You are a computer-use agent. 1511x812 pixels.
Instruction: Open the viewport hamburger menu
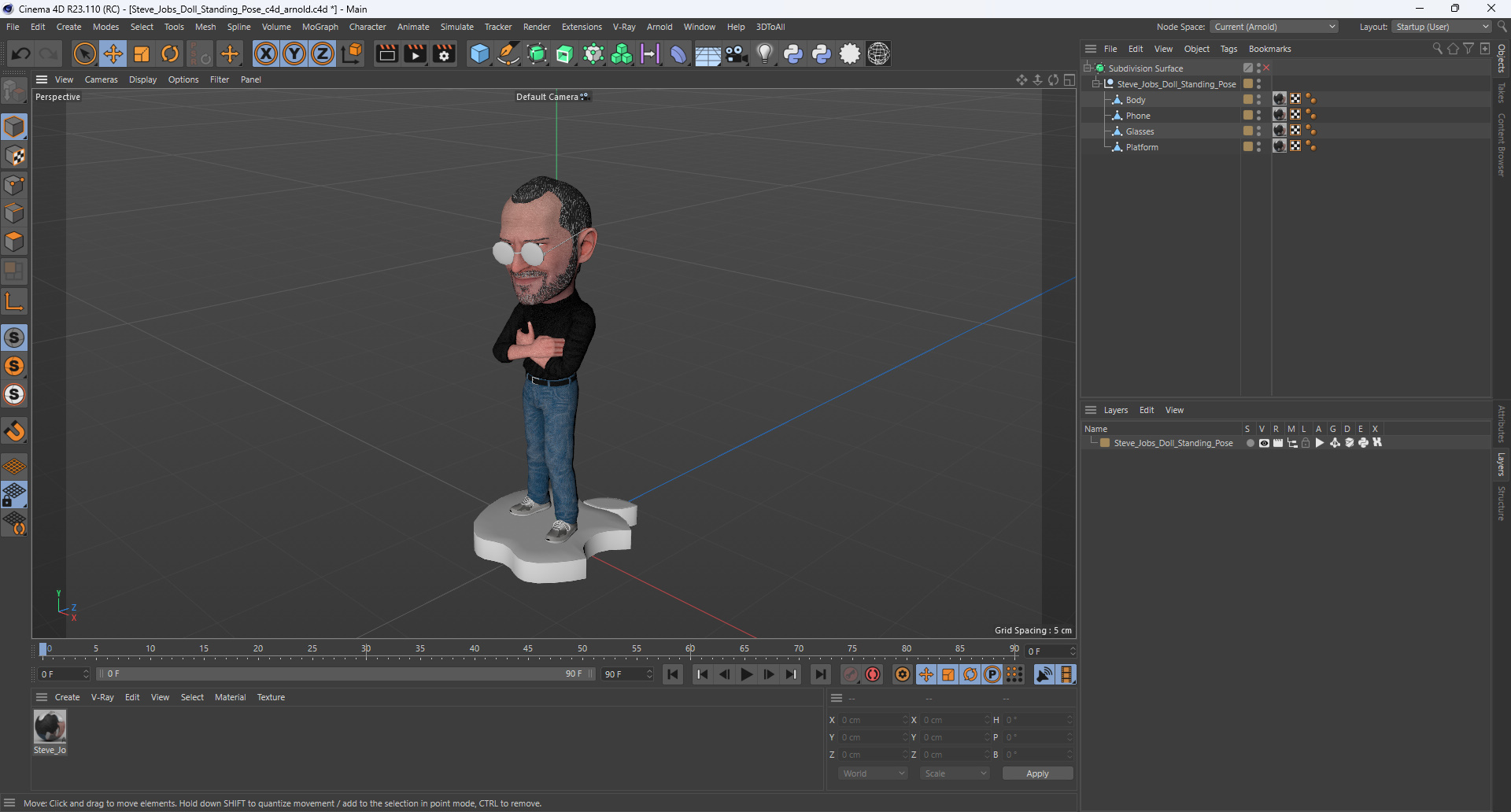click(x=42, y=79)
